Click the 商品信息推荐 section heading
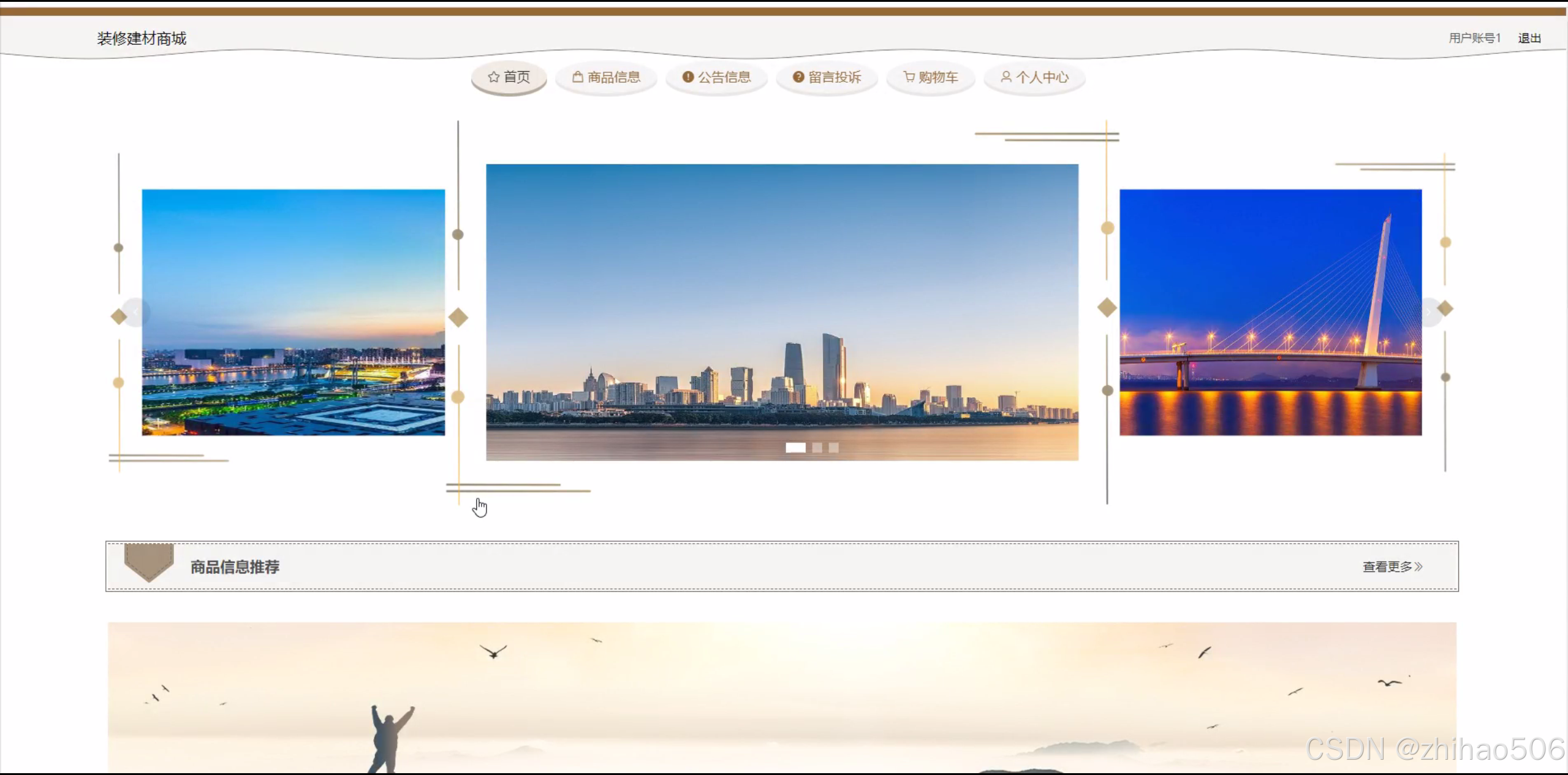Image resolution: width=1568 pixels, height=775 pixels. (235, 567)
